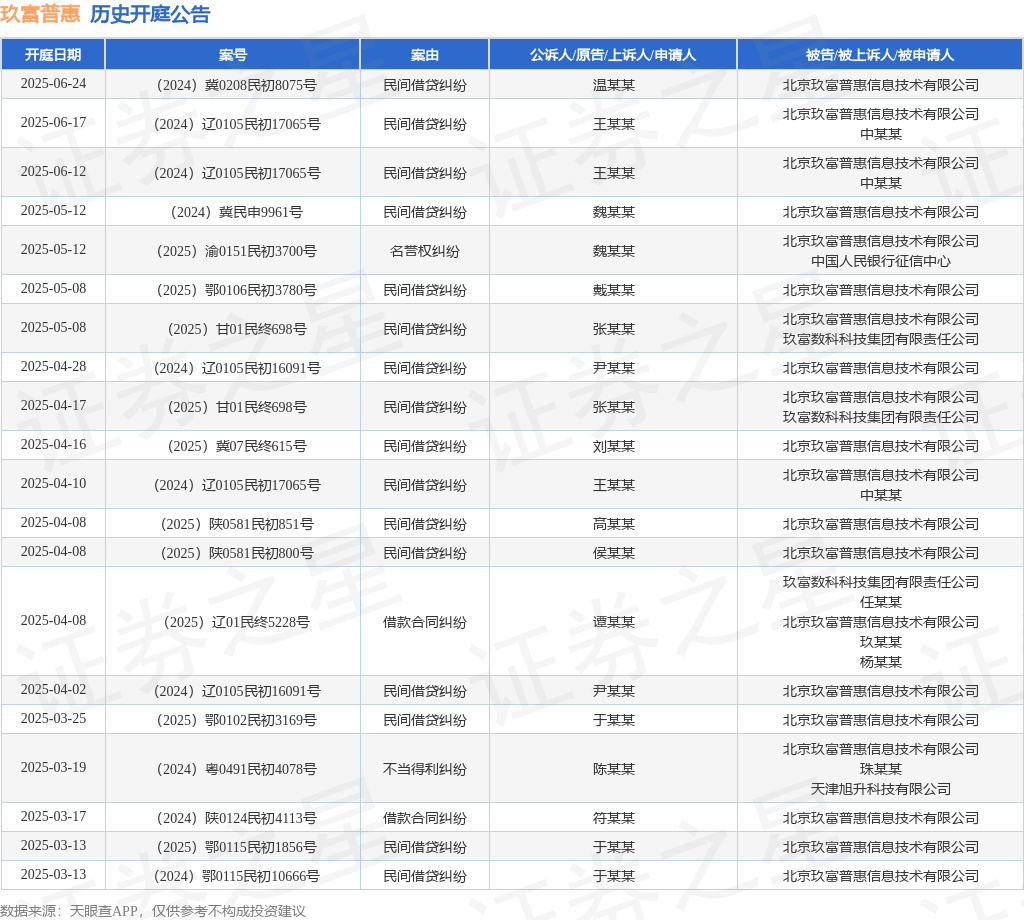The height and width of the screenshot is (920, 1024).
Task: Select date cell 2025-06-17
Action: pos(53,123)
